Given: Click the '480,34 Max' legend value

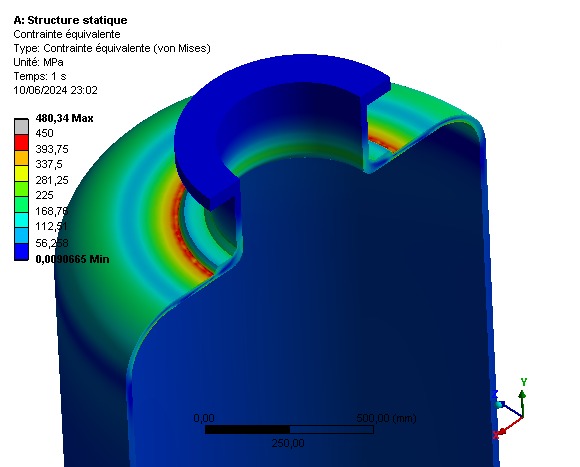Looking at the screenshot, I should pos(64,118).
